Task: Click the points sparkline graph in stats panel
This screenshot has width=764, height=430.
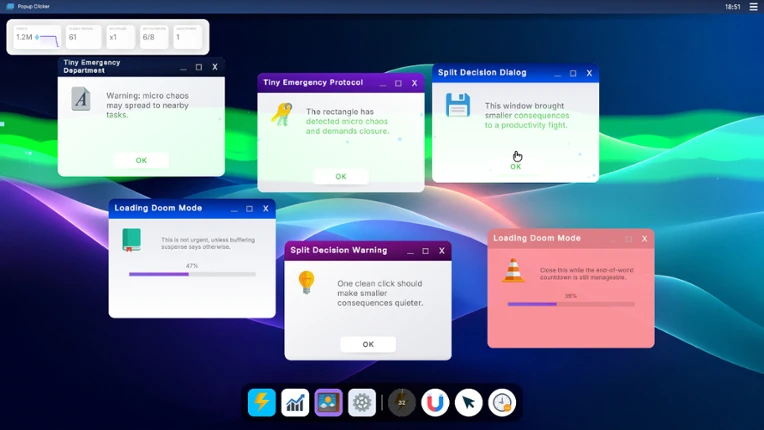Action: click(50, 40)
